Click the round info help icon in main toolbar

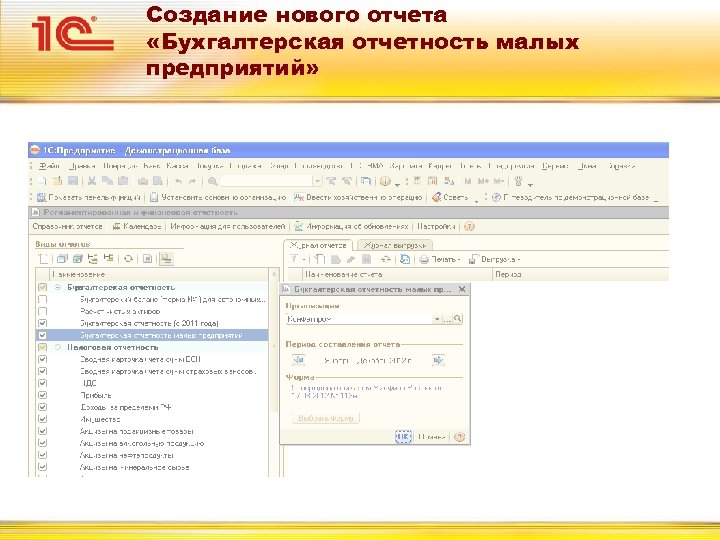(385, 181)
